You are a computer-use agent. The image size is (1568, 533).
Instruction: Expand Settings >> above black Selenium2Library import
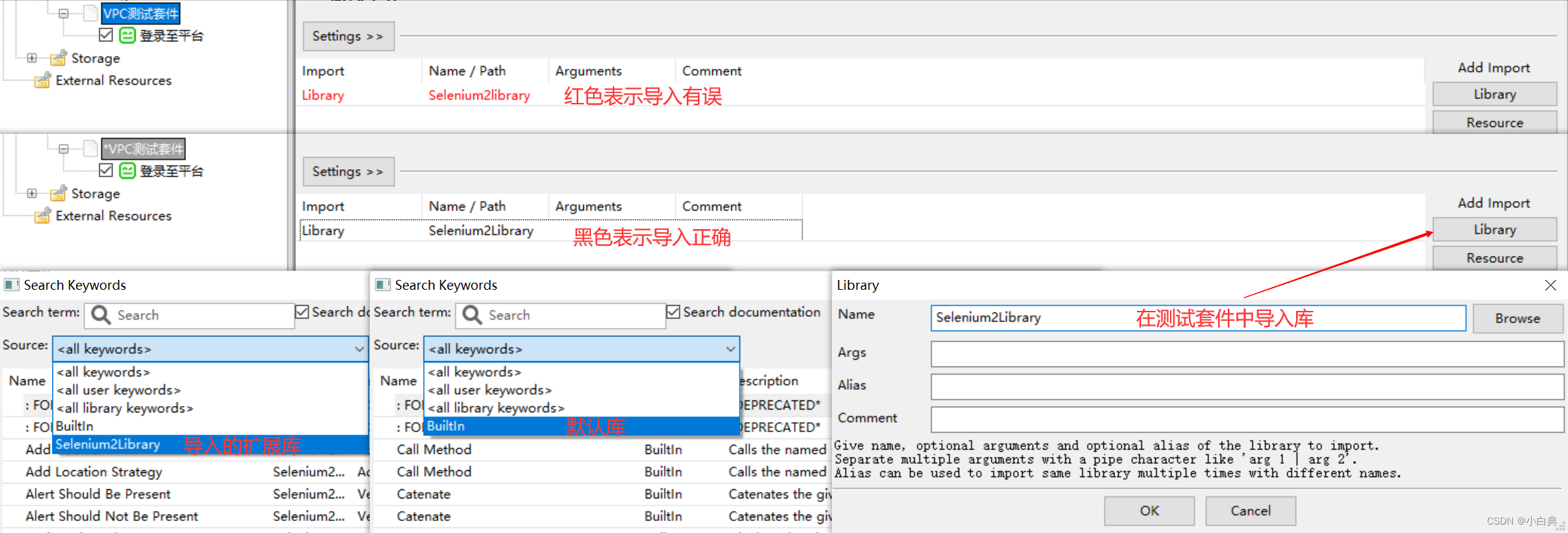[x=349, y=171]
